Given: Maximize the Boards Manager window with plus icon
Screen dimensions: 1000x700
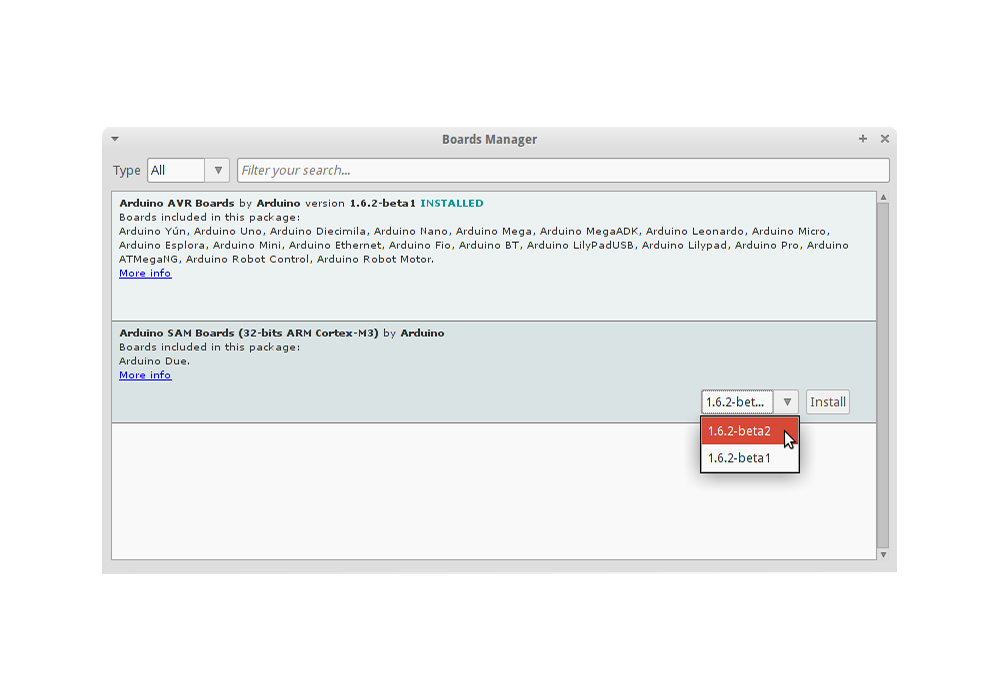Looking at the screenshot, I should [862, 138].
